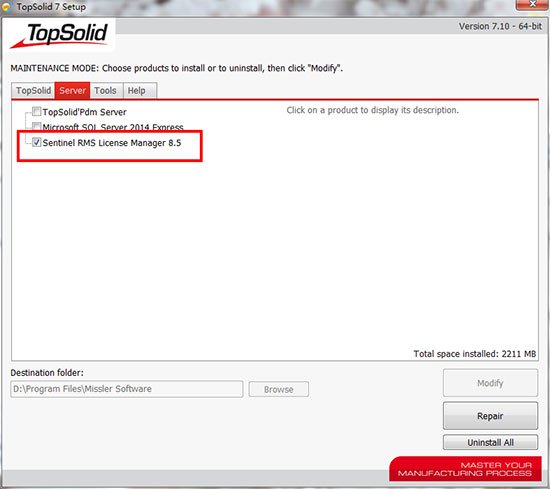Select the TopSolid'Pdm Server product label

pos(85,112)
